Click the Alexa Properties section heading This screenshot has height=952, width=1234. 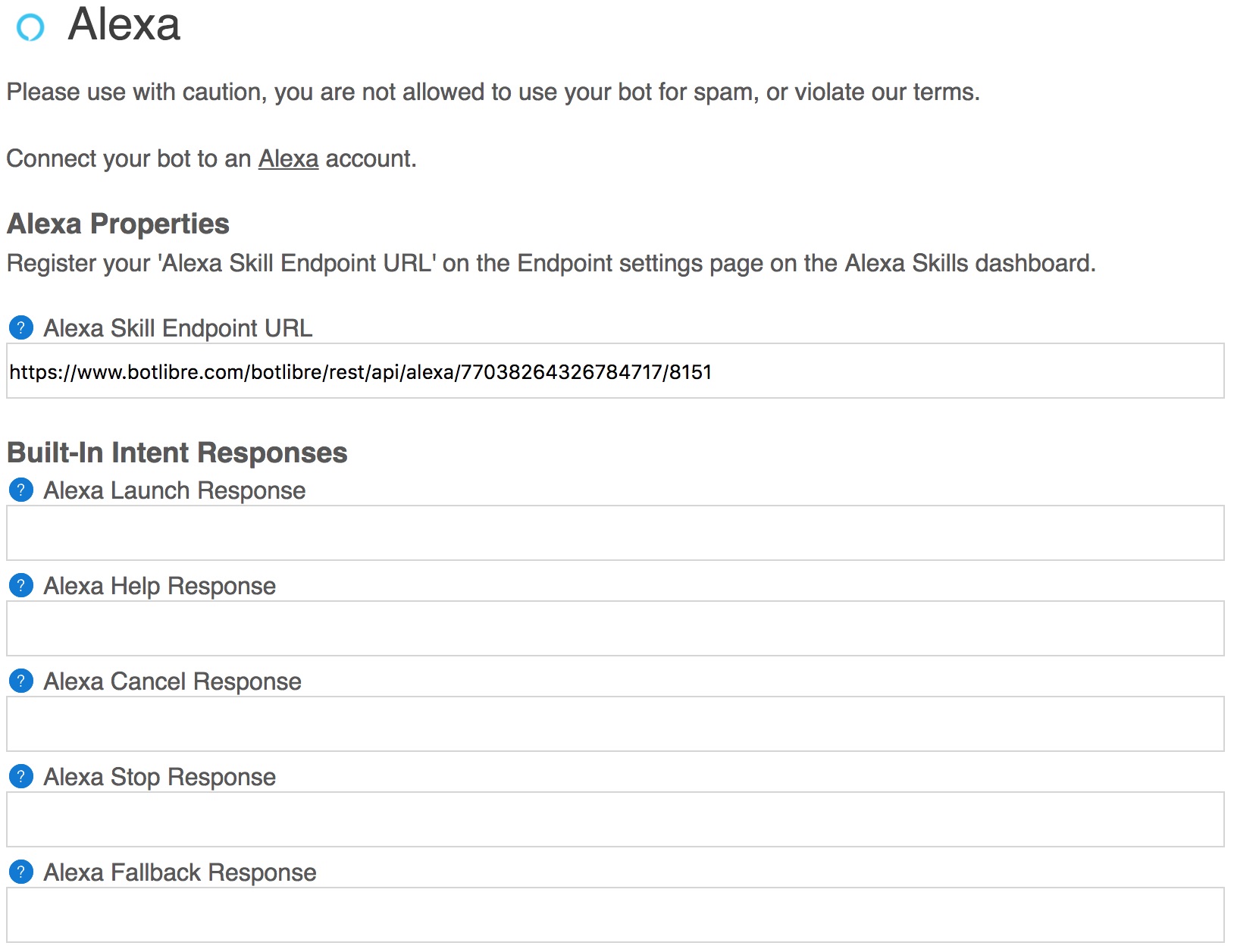click(118, 224)
